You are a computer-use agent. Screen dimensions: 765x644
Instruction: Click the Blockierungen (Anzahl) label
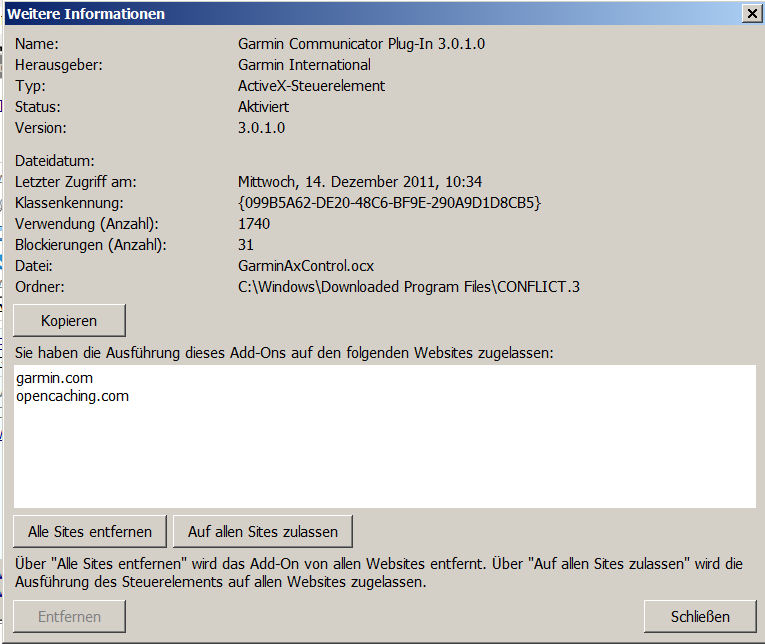pyautogui.click(x=91, y=245)
